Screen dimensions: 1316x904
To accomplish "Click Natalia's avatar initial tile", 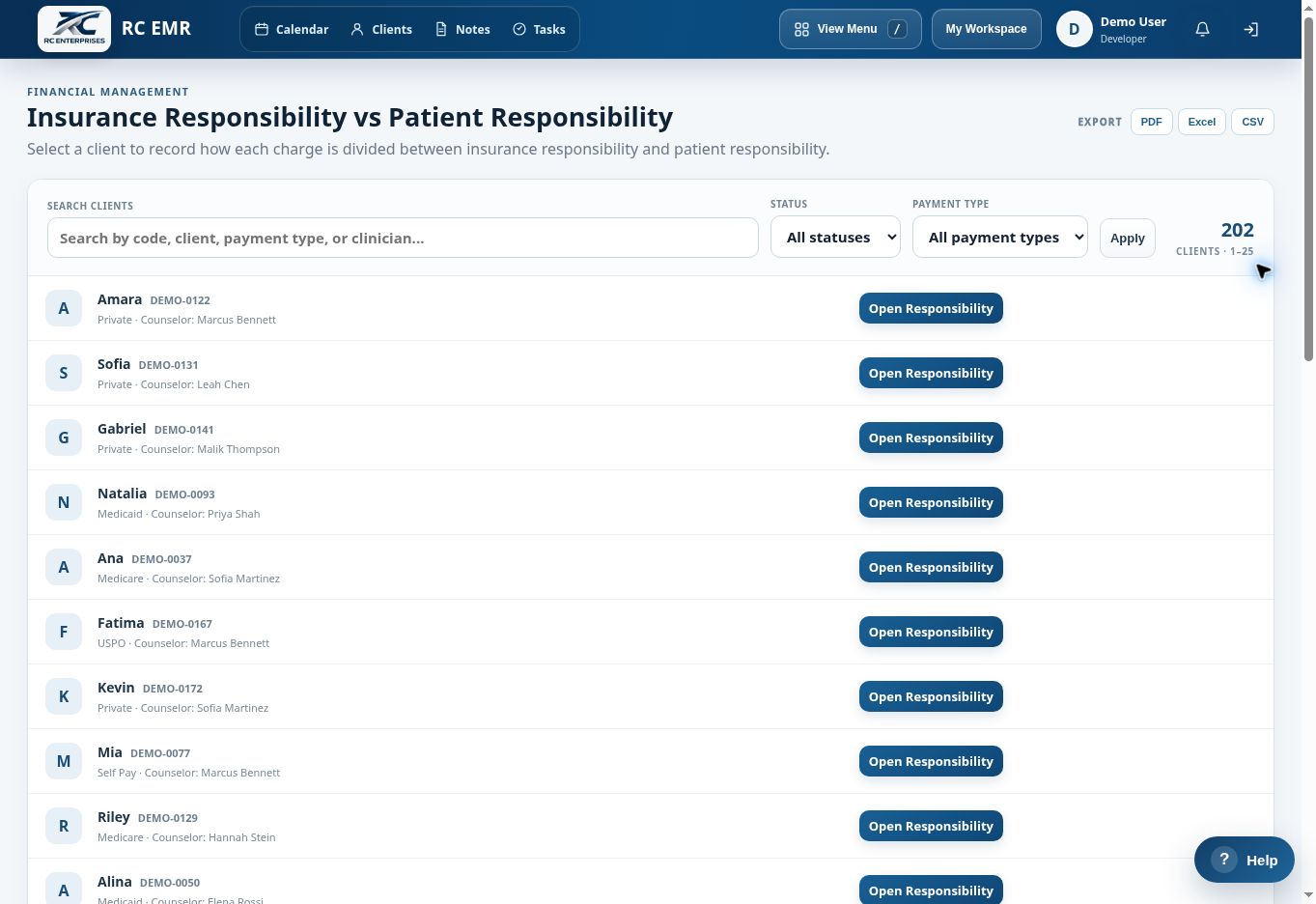I will (64, 502).
